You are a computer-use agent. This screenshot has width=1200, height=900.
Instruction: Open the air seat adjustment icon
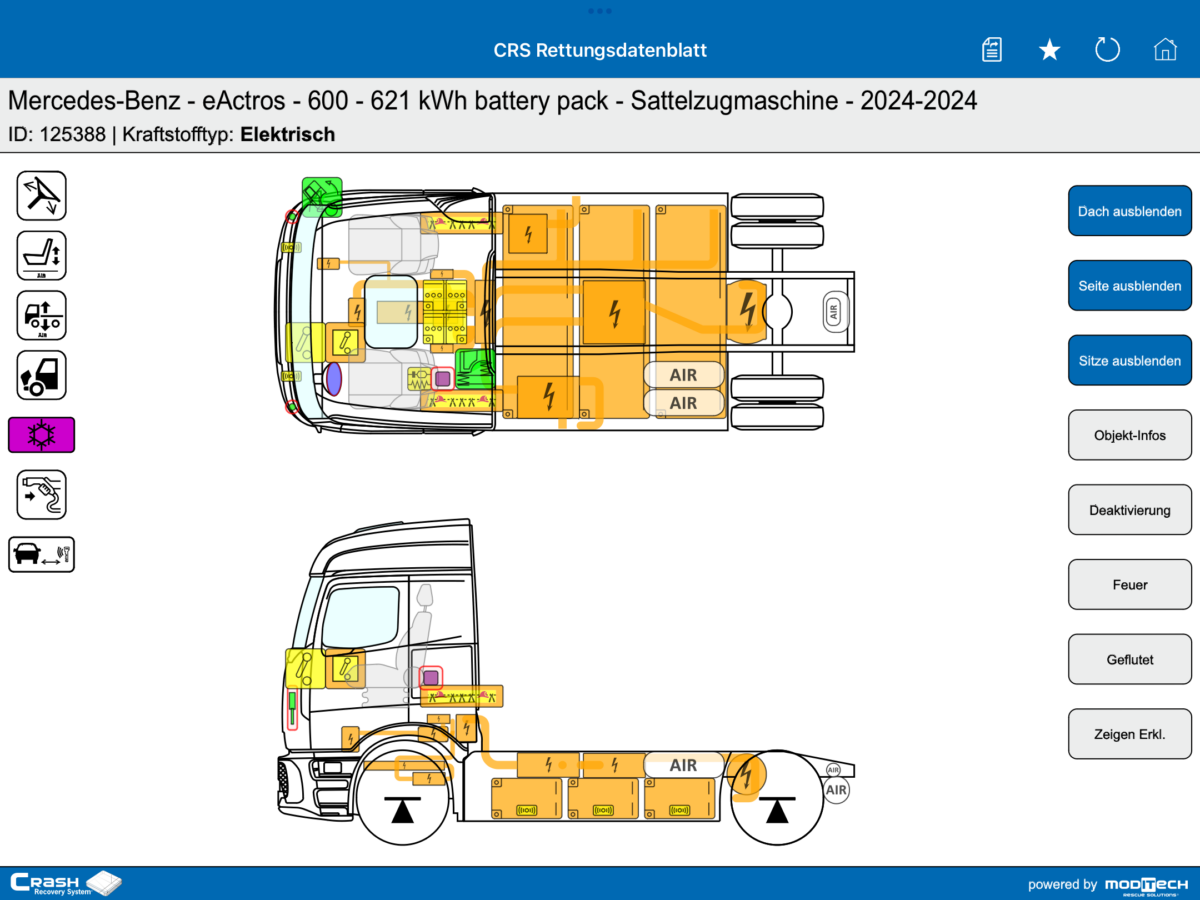[x=42, y=255]
